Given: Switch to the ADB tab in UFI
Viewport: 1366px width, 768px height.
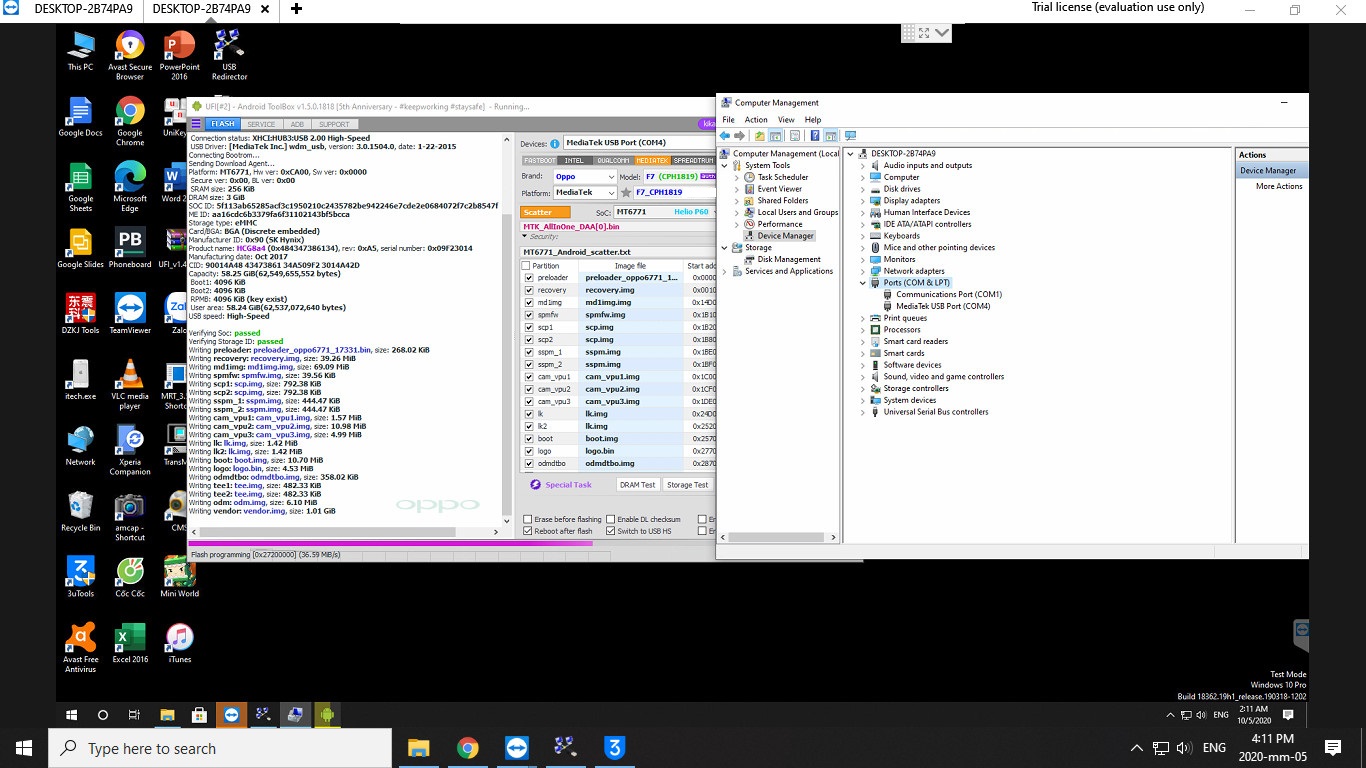Looking at the screenshot, I should 297,124.
